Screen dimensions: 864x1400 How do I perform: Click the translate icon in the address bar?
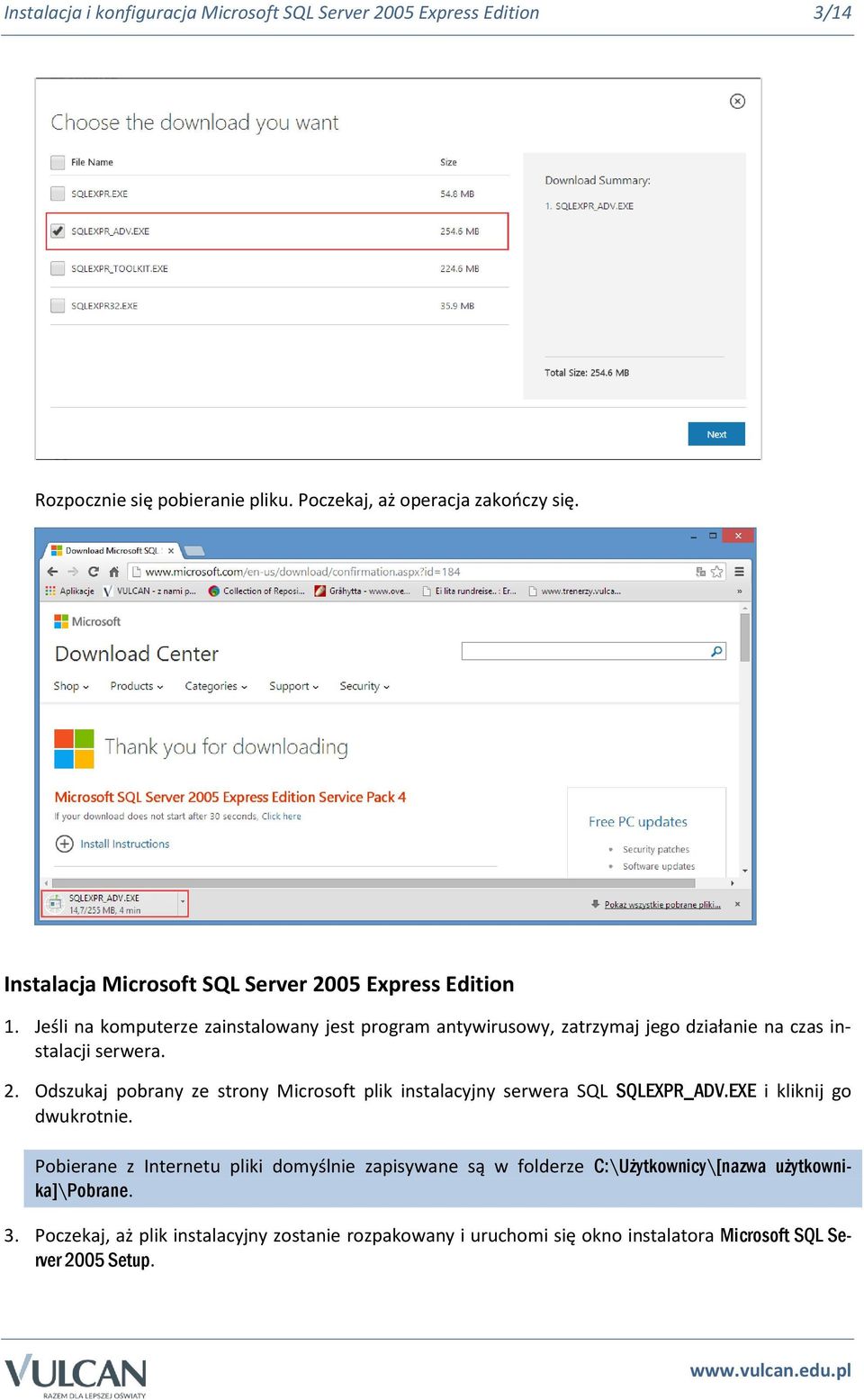pyautogui.click(x=700, y=572)
